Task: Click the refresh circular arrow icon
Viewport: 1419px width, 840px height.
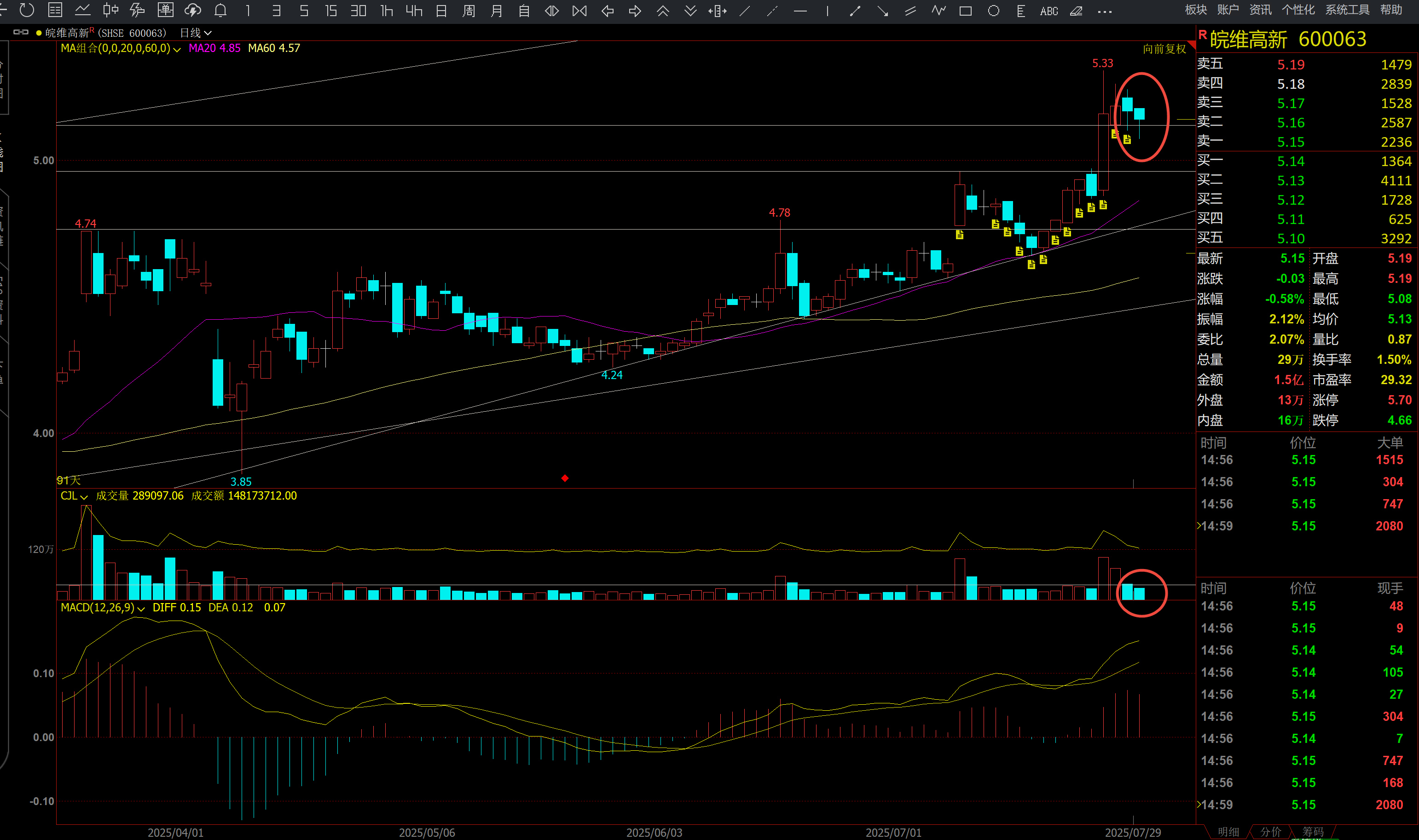Action: coord(27,10)
